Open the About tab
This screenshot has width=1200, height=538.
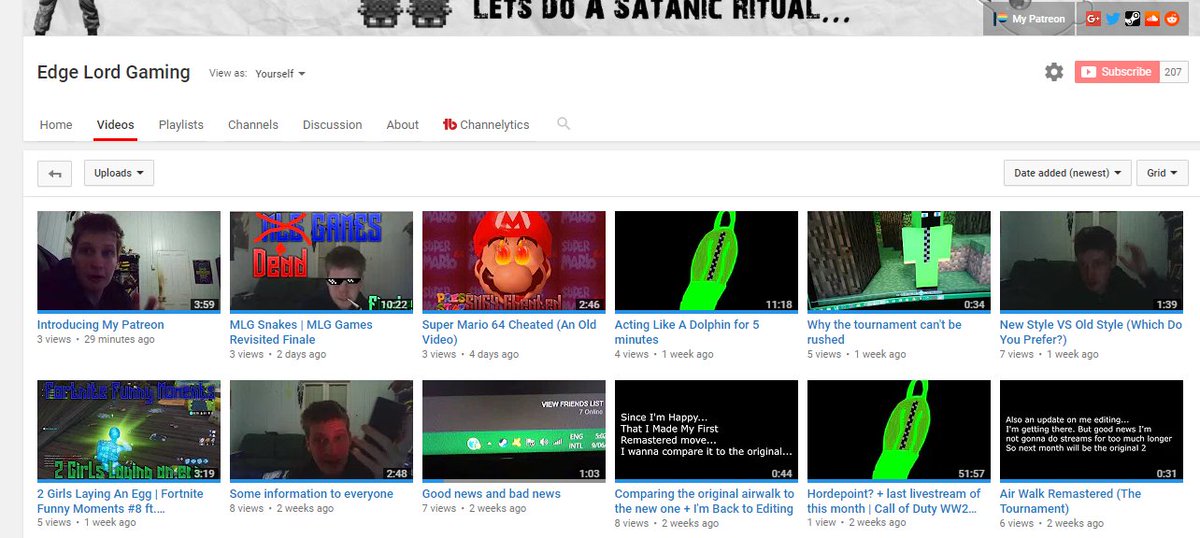402,125
